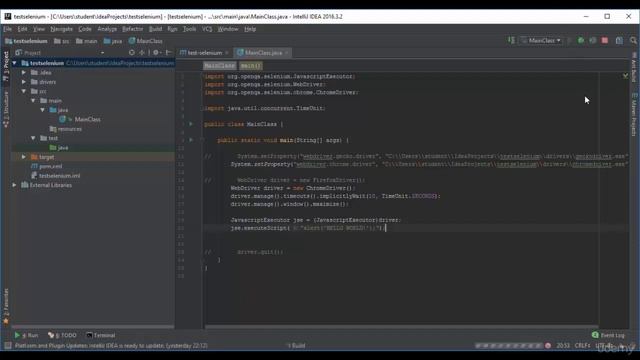Image resolution: width=640 pixels, height=360 pixels.
Task: Open Project Structure icon in the toolbar
Action: click(x=619, y=40)
